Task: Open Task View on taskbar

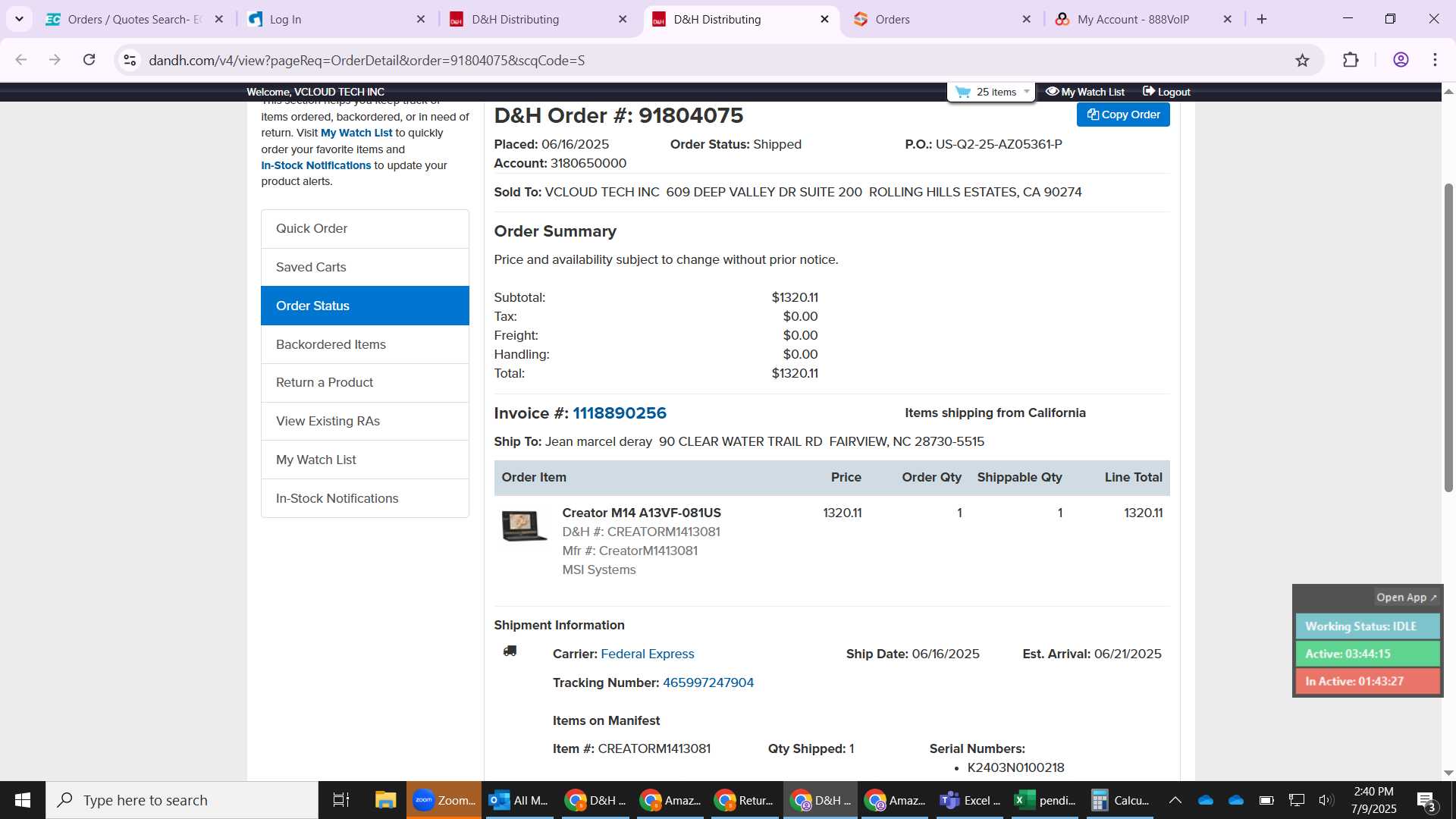Action: pos(341,800)
